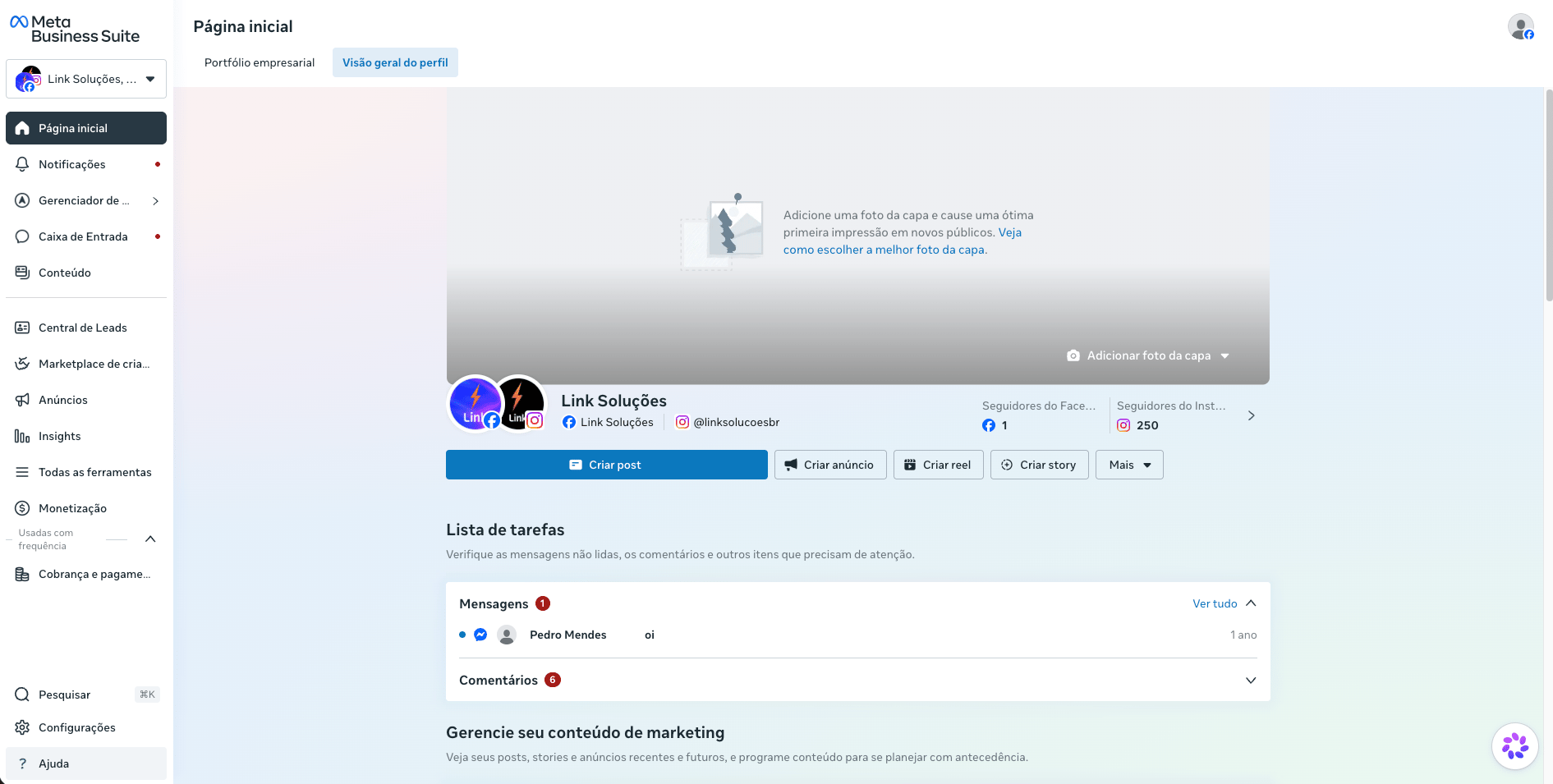
Task: Click the Mensagens heading with badge
Action: click(504, 603)
